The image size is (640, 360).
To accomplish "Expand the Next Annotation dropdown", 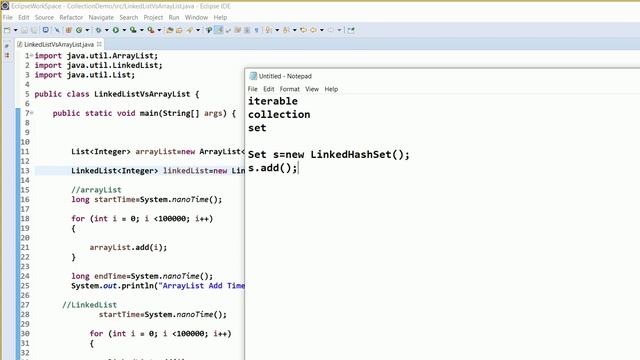I will point(277,30).
